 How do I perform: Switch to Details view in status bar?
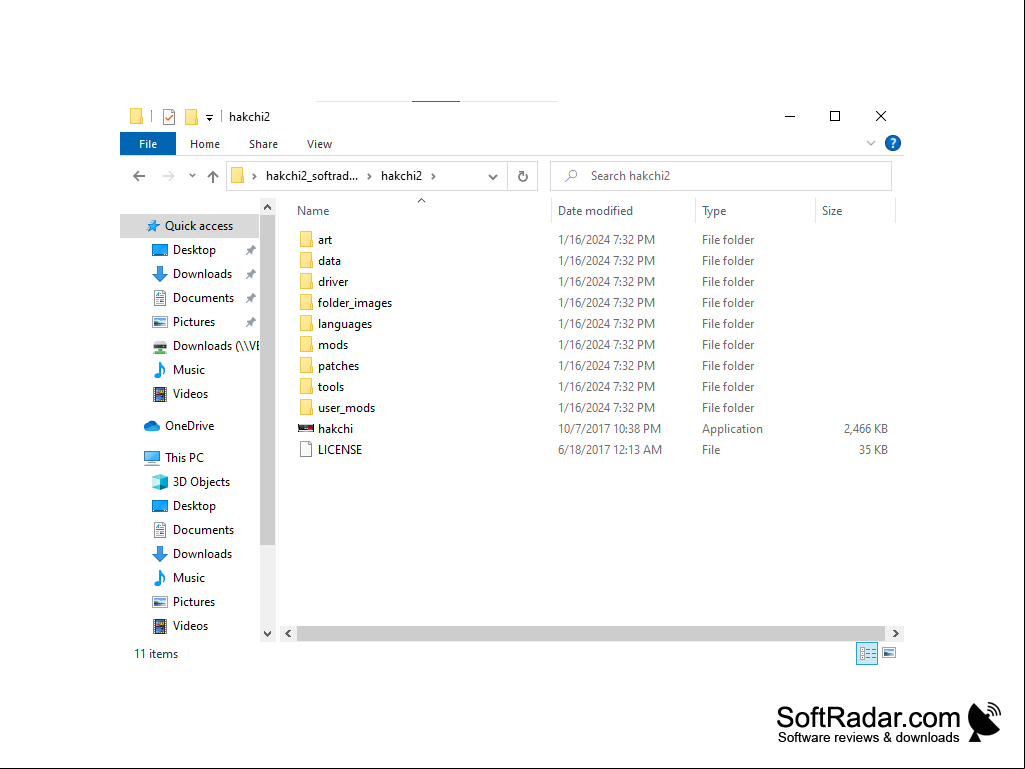point(867,653)
